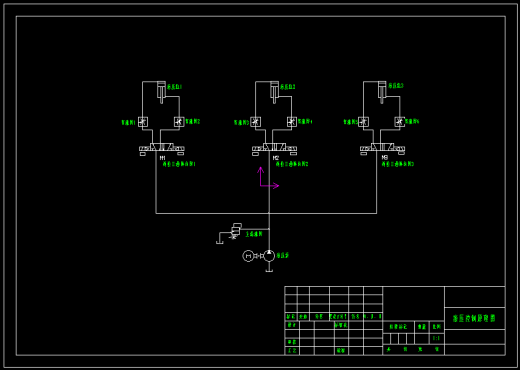Click the green label beside the relief valve
This screenshot has height=370, width=520.
pyautogui.click(x=254, y=234)
